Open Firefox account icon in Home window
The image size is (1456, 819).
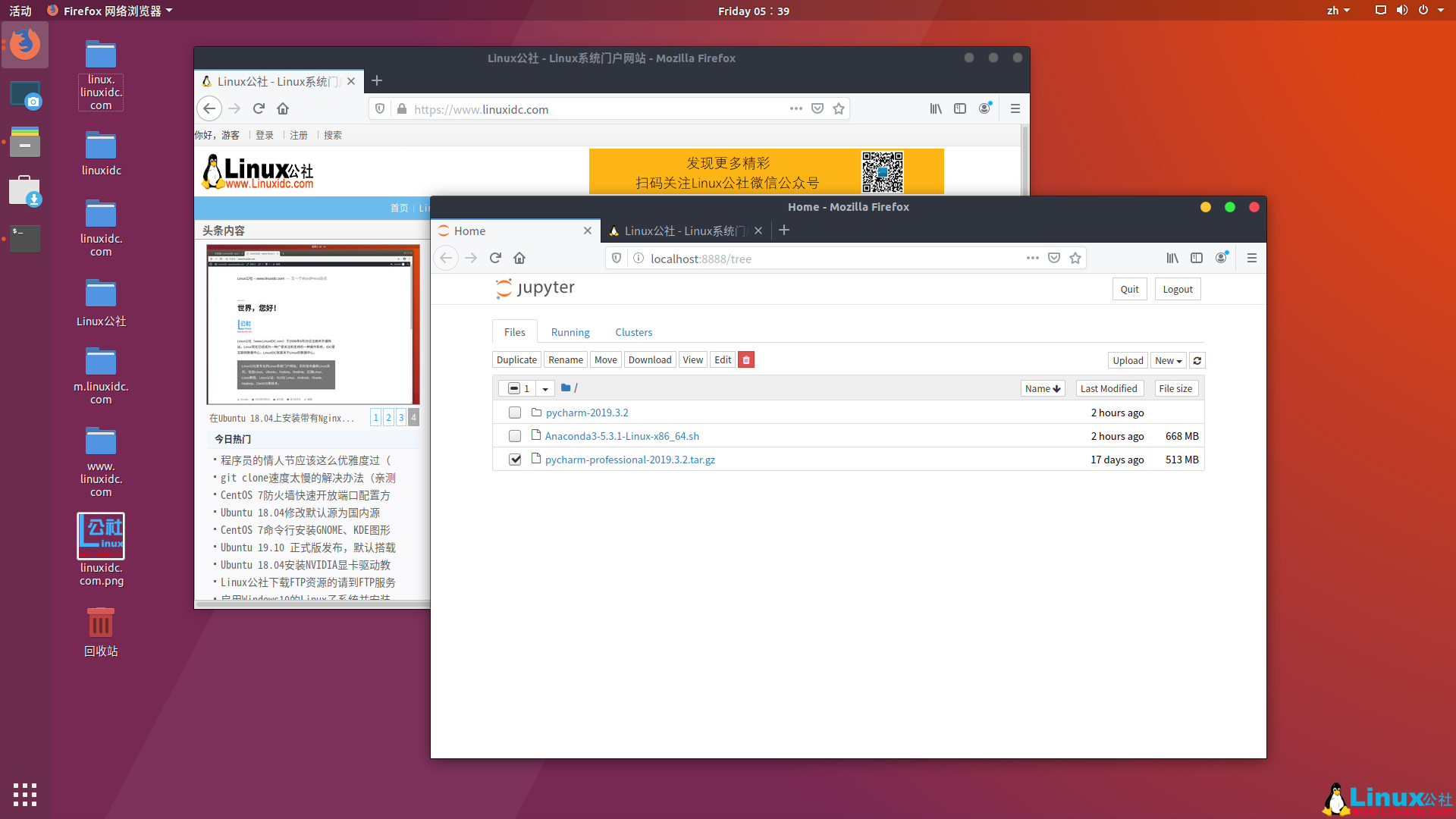(1221, 258)
